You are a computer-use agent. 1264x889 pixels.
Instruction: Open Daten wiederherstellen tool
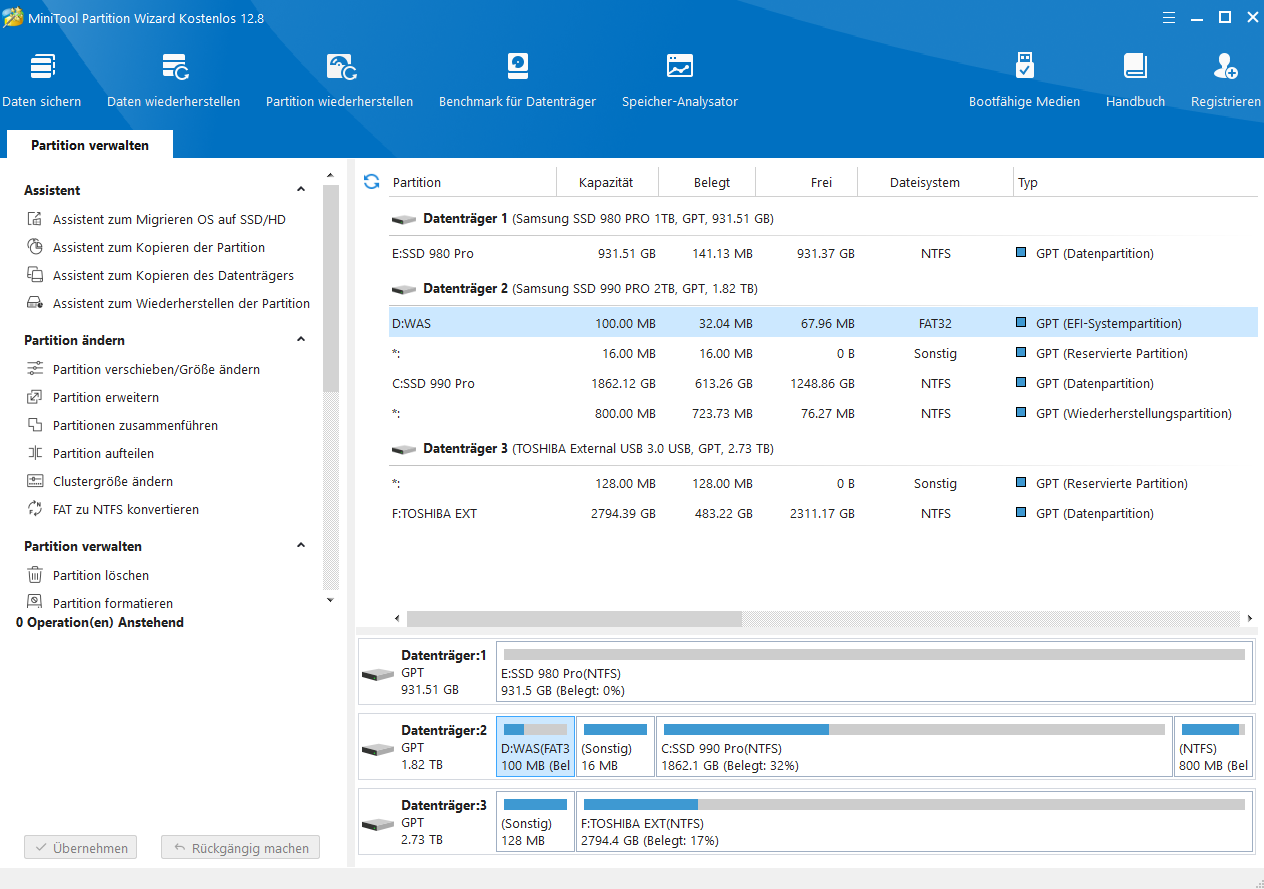(x=174, y=80)
